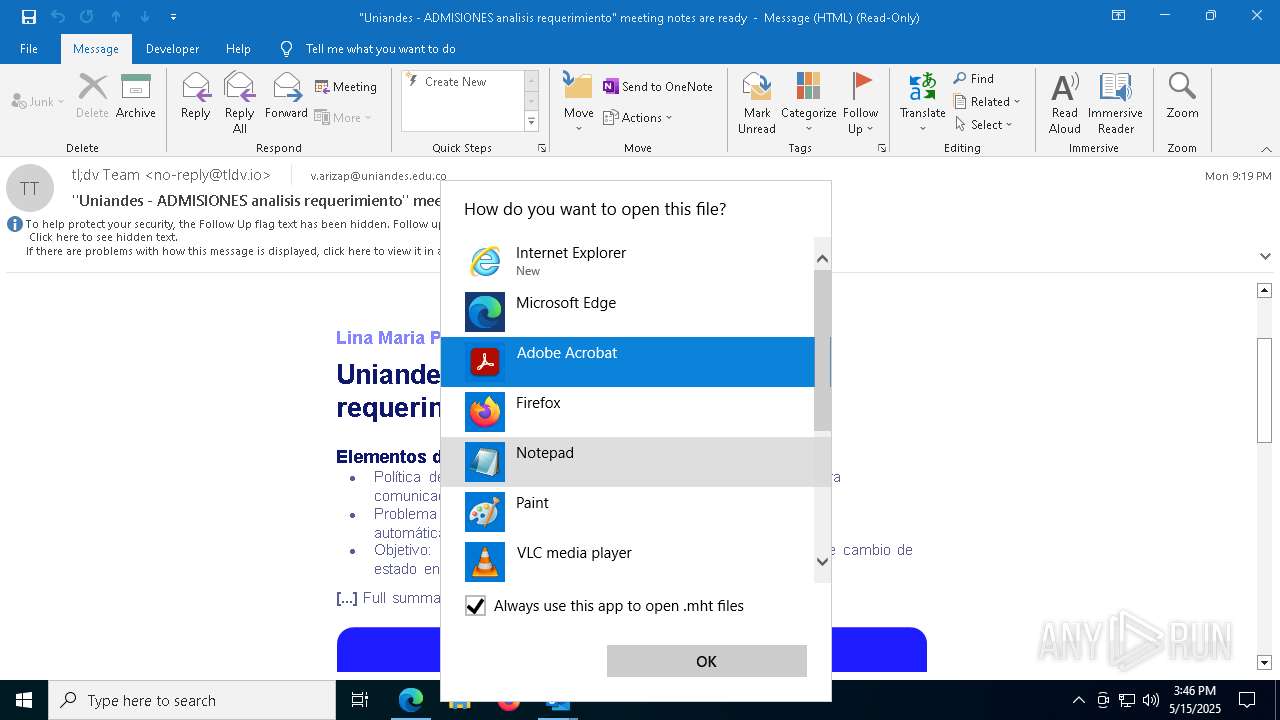Send message to OneNote

point(658,87)
